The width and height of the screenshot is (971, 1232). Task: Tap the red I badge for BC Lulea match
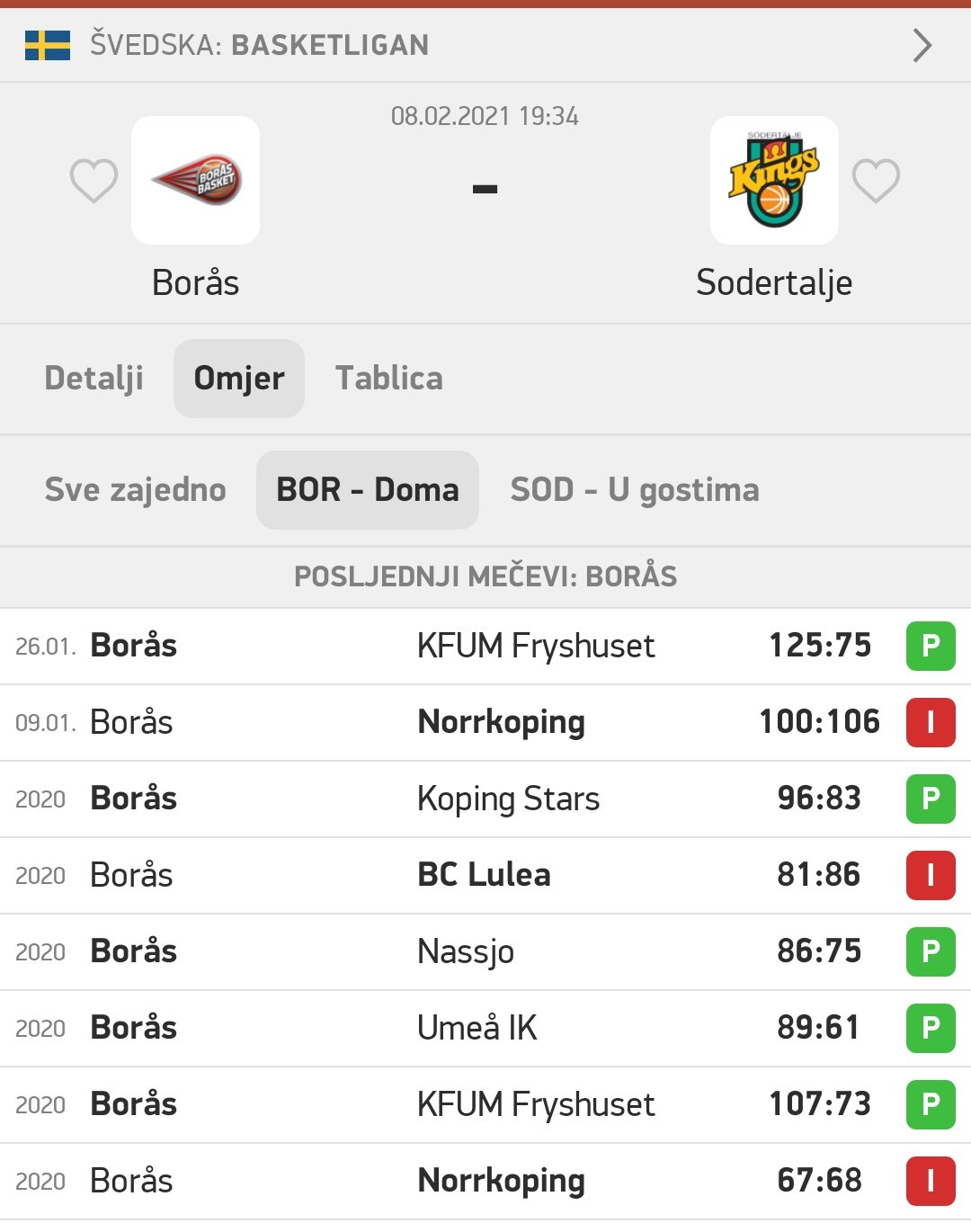pyautogui.click(x=931, y=875)
